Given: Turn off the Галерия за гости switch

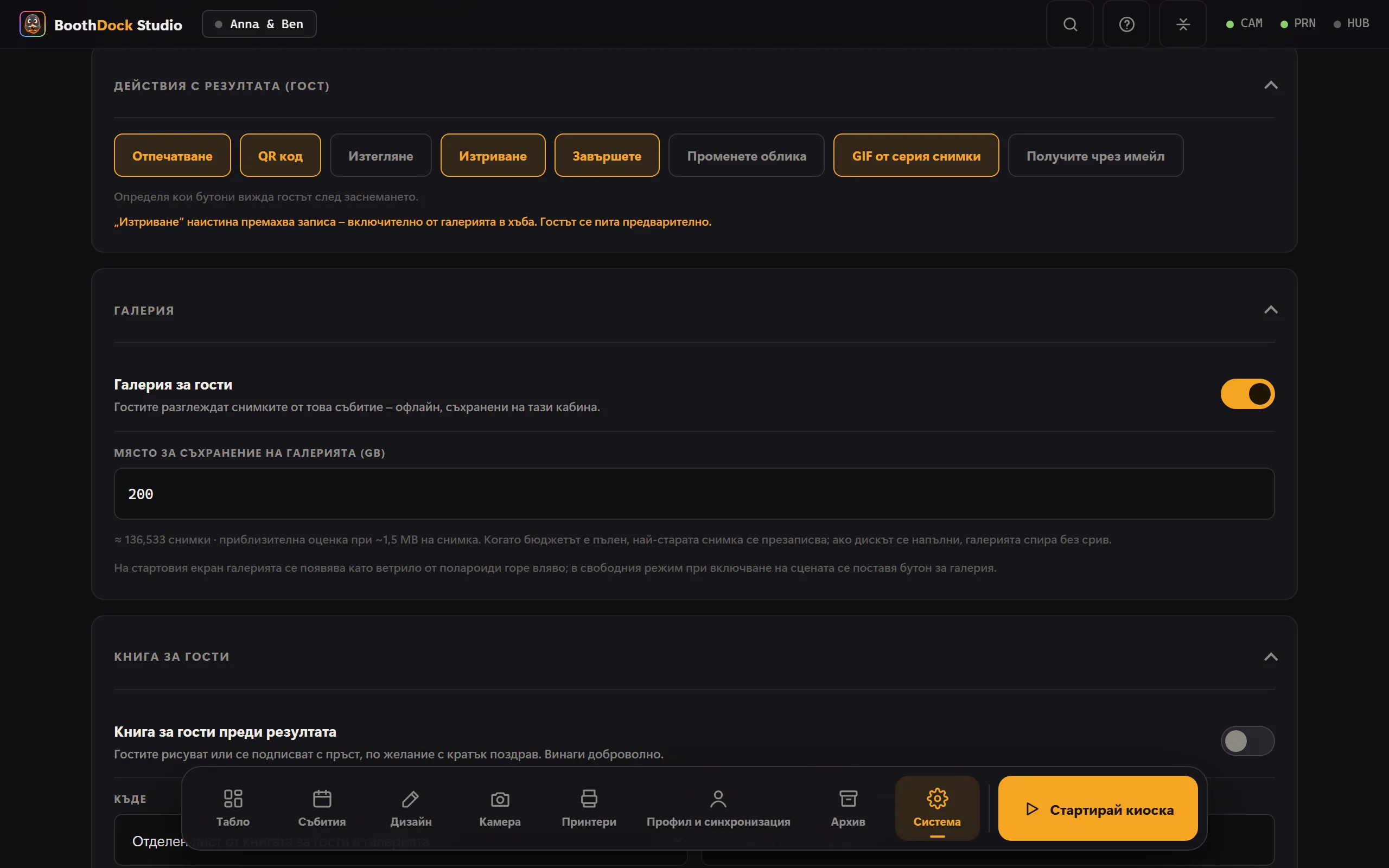Looking at the screenshot, I should (1247, 394).
